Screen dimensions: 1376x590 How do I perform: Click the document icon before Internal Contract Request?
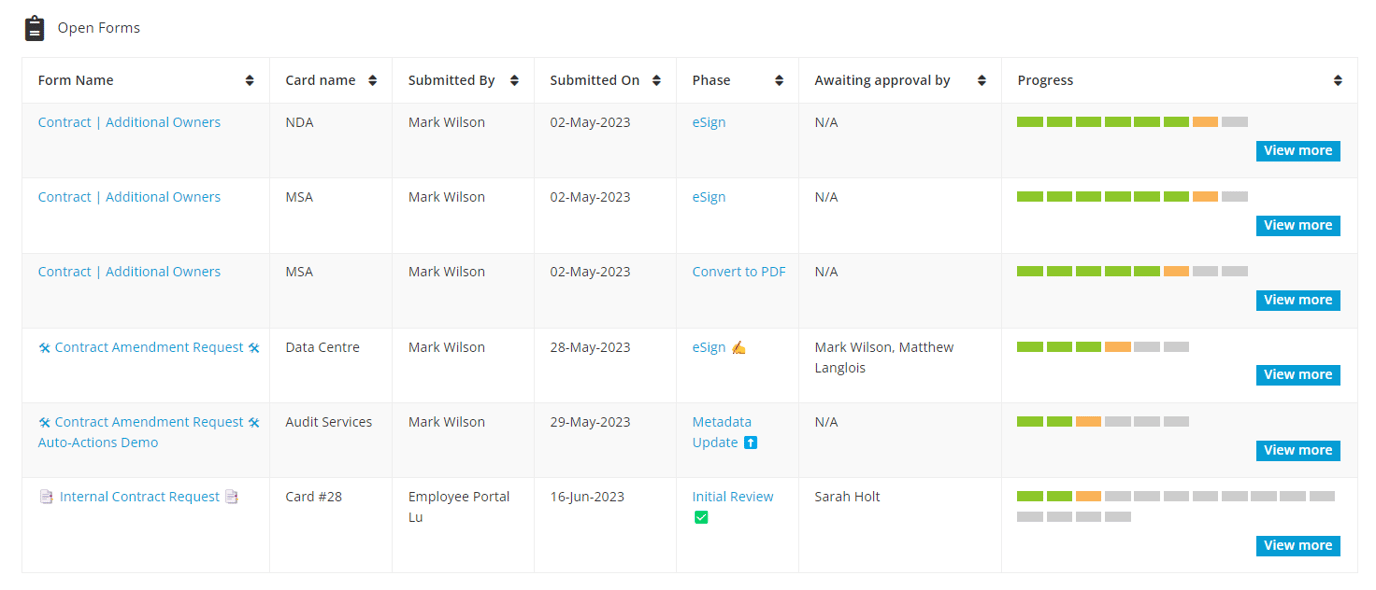point(47,496)
